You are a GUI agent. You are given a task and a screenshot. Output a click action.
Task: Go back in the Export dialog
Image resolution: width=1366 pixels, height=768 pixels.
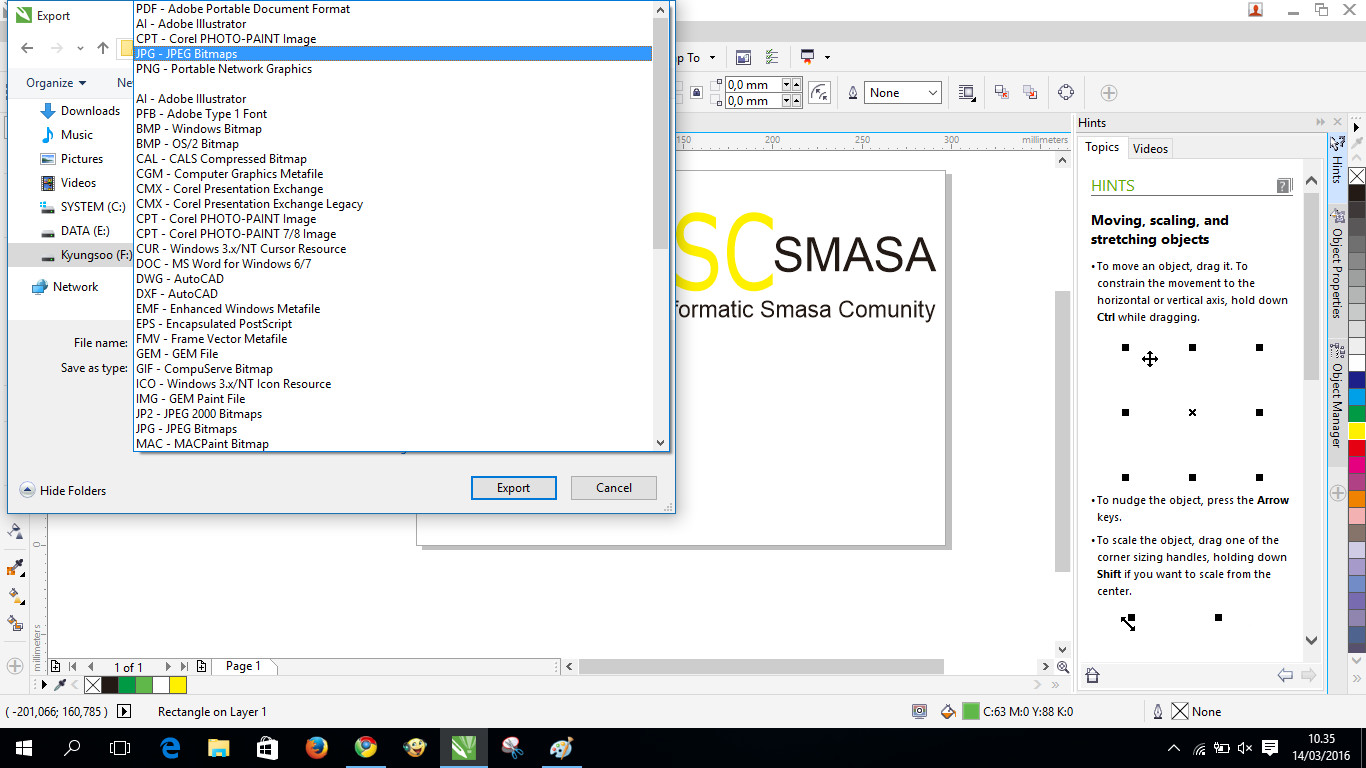[x=27, y=48]
